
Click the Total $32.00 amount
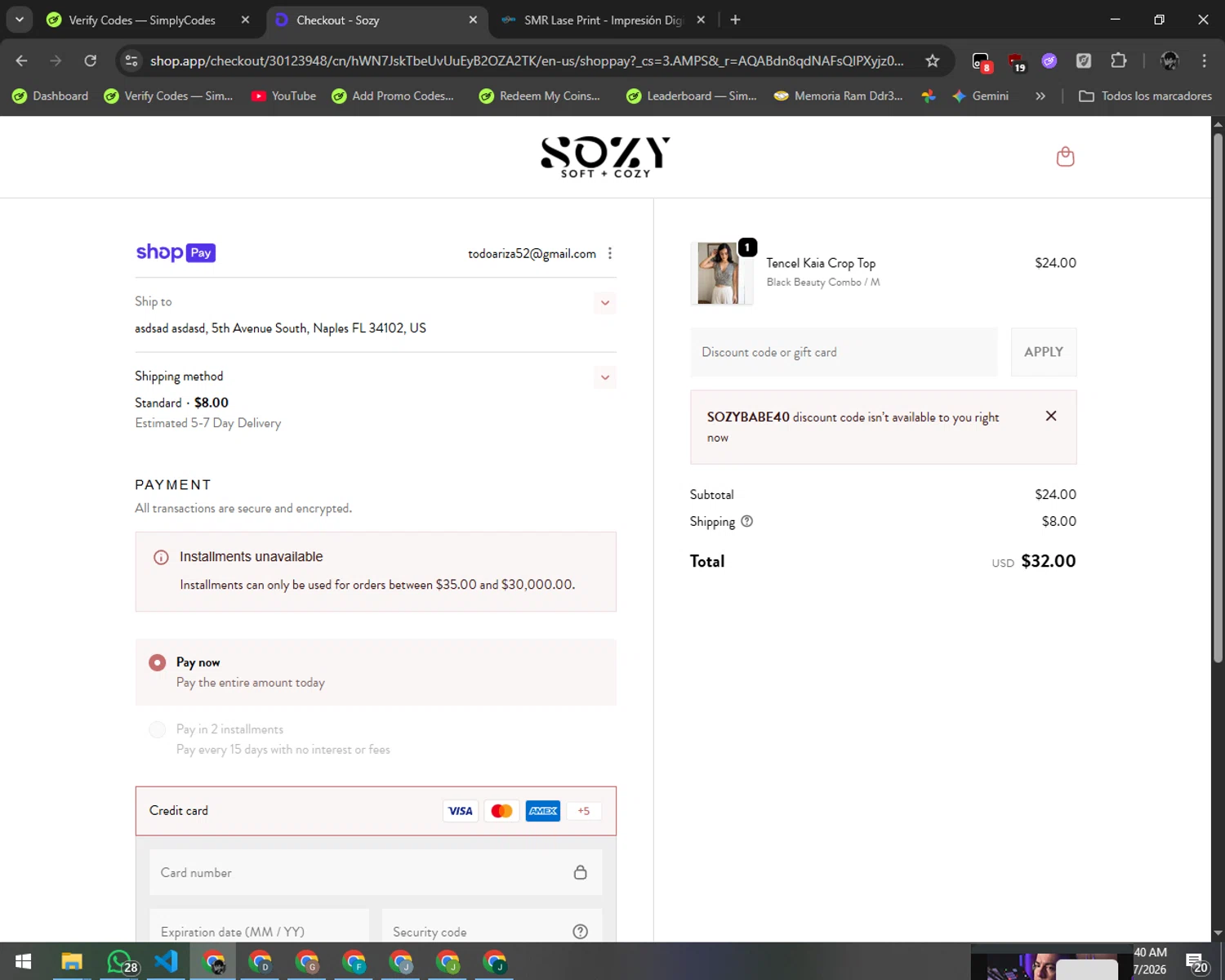pyautogui.click(x=1048, y=561)
